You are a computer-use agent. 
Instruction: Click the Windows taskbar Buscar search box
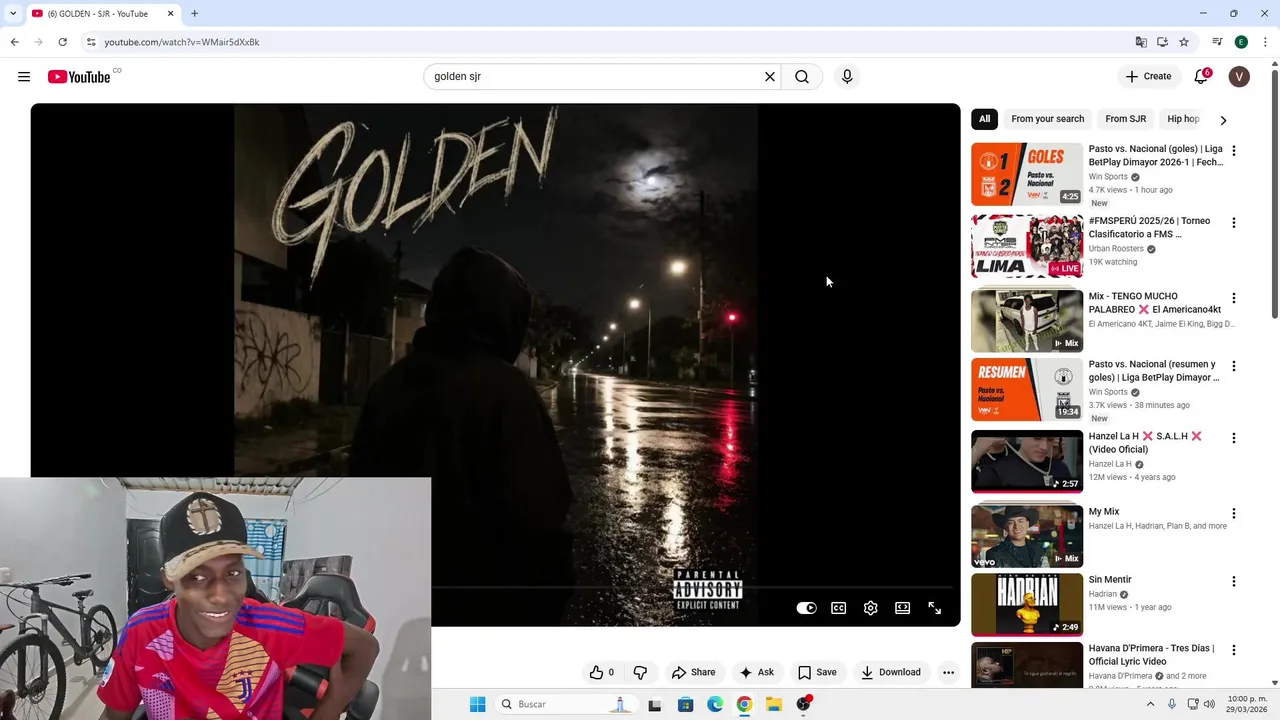click(565, 704)
